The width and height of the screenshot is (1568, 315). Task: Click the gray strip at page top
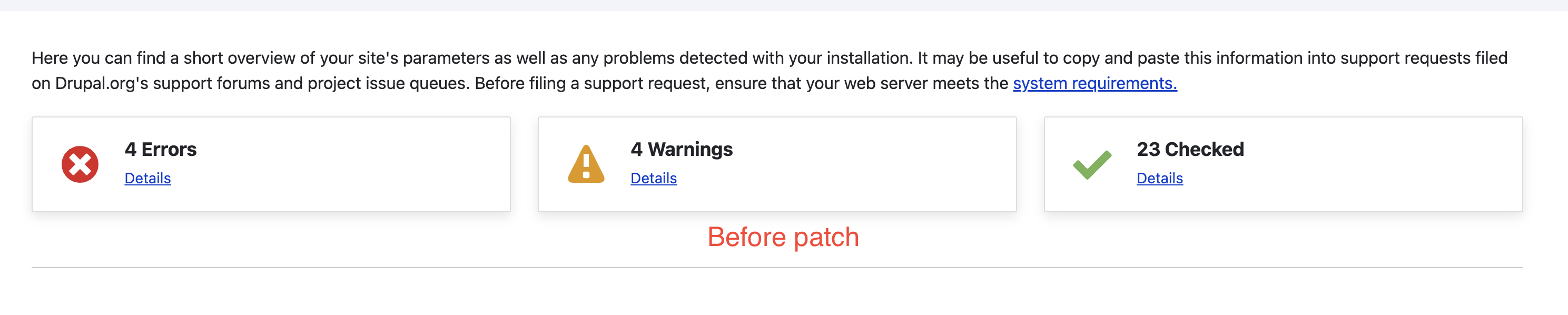point(784,5)
